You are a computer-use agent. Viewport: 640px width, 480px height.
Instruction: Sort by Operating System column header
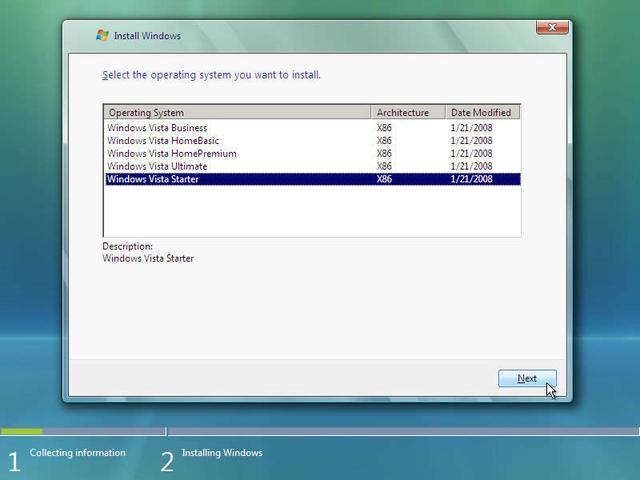click(238, 112)
